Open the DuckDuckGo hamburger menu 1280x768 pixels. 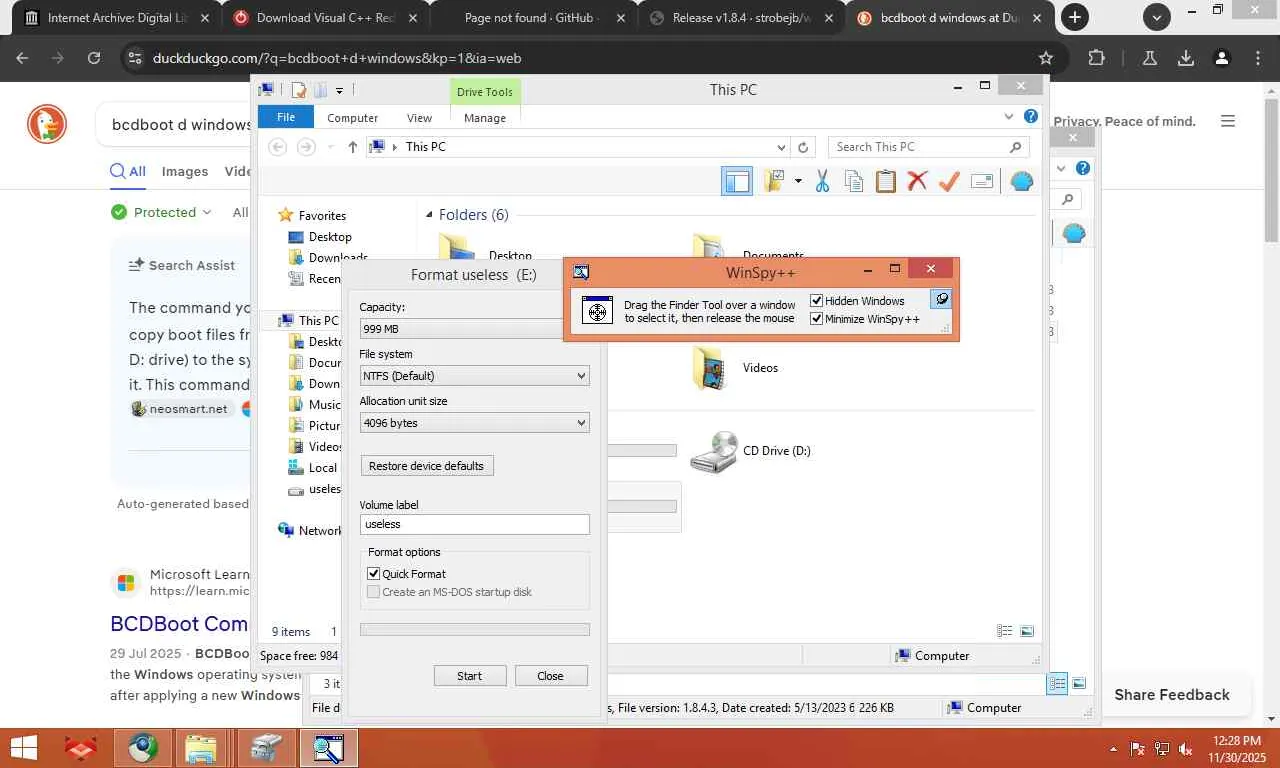(1228, 121)
